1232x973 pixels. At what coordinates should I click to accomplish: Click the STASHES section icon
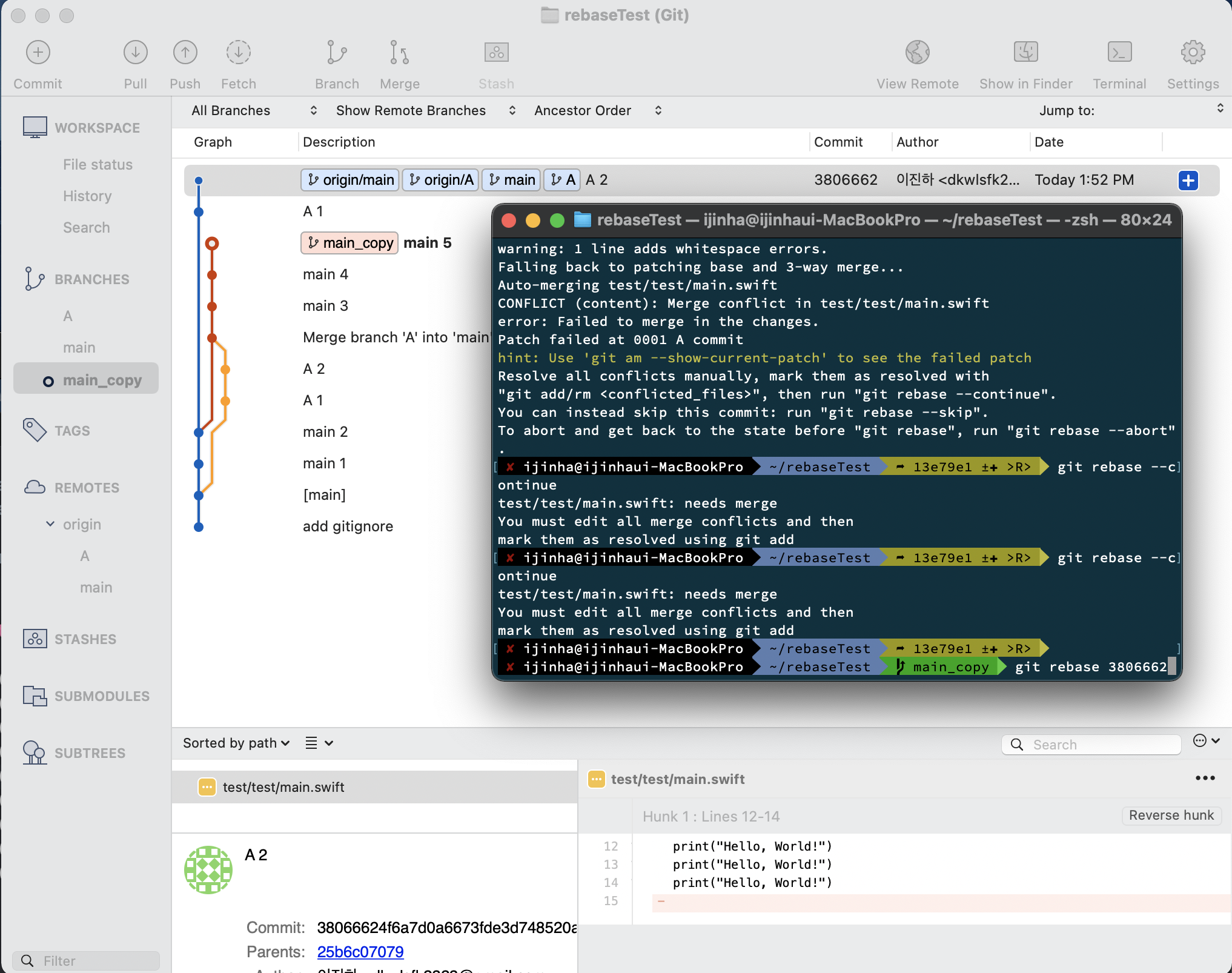35,639
